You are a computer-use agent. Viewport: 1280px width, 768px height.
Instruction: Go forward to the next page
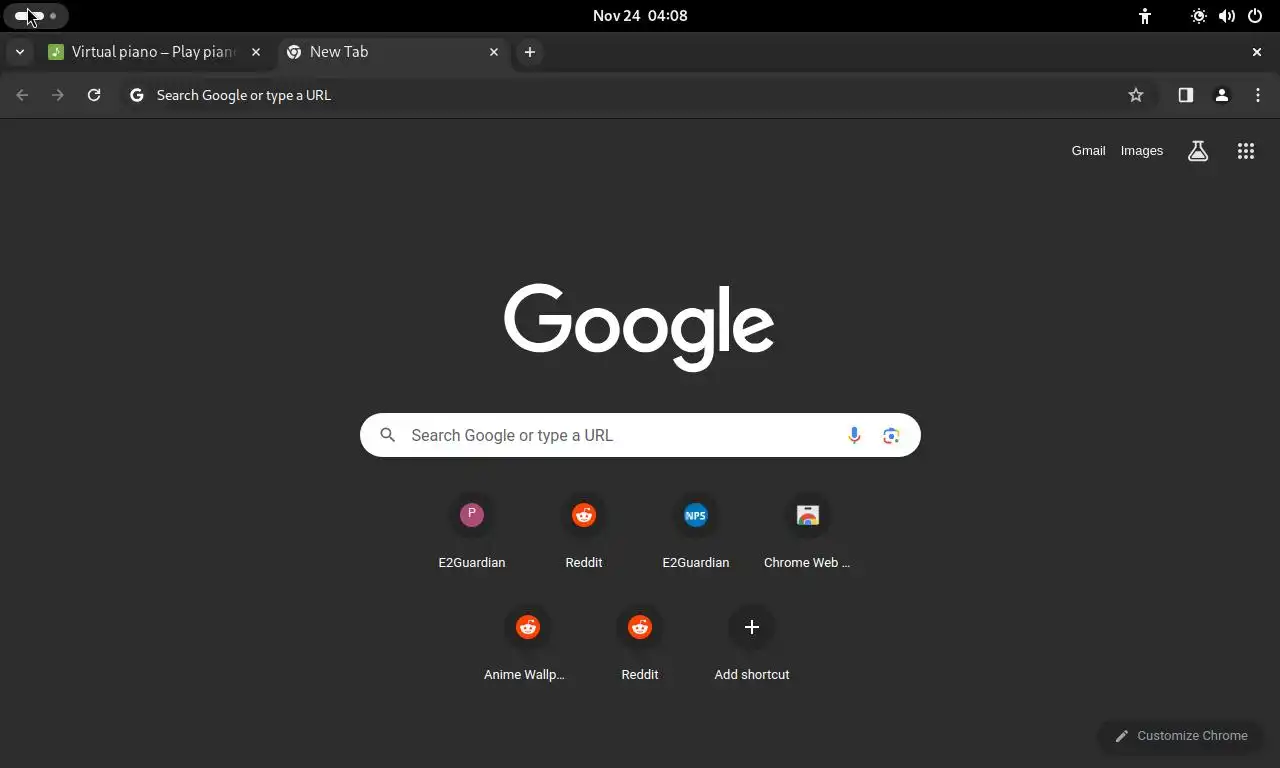58,95
